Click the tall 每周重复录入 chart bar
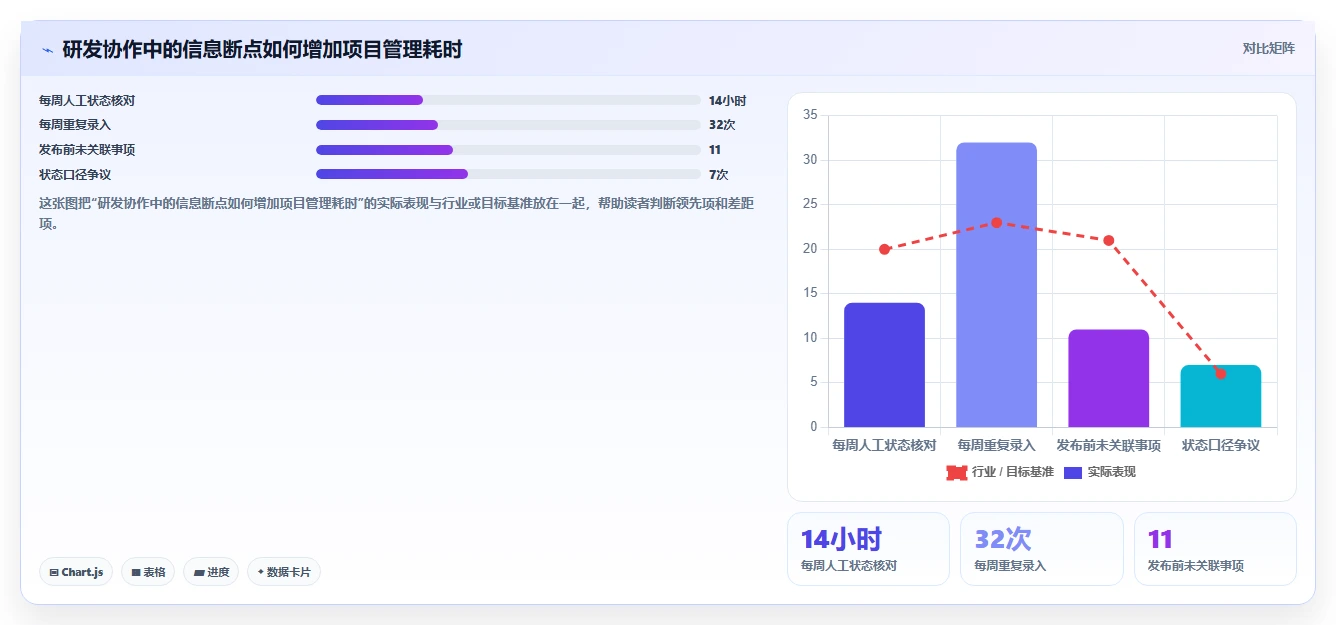Screen dimensions: 1336x625 point(996,285)
